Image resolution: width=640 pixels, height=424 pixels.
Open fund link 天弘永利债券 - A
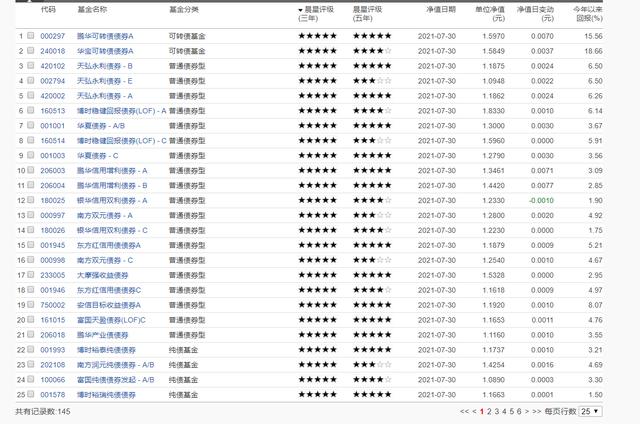(104, 96)
